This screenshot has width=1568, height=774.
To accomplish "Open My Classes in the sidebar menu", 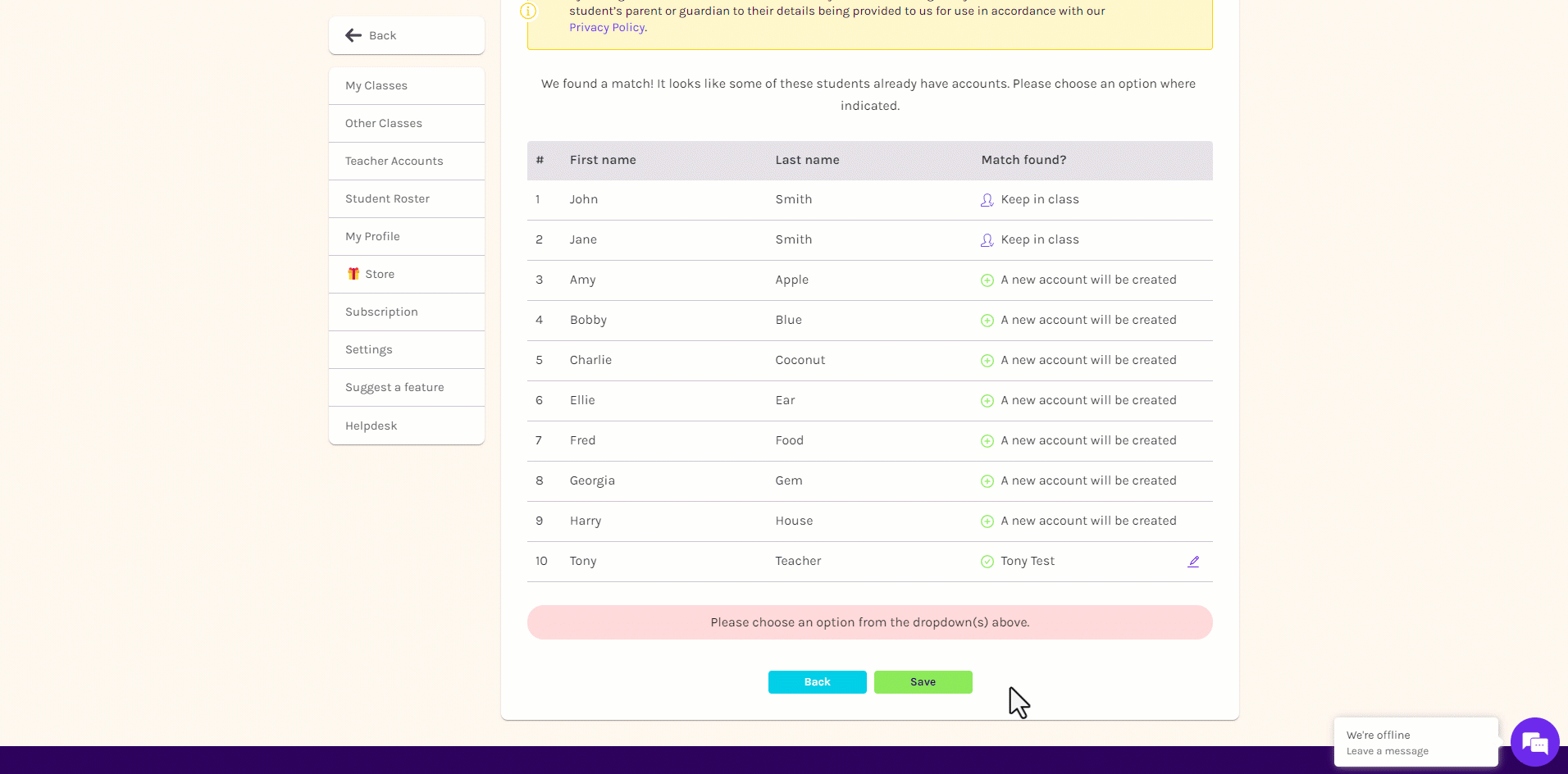I will click(x=407, y=86).
